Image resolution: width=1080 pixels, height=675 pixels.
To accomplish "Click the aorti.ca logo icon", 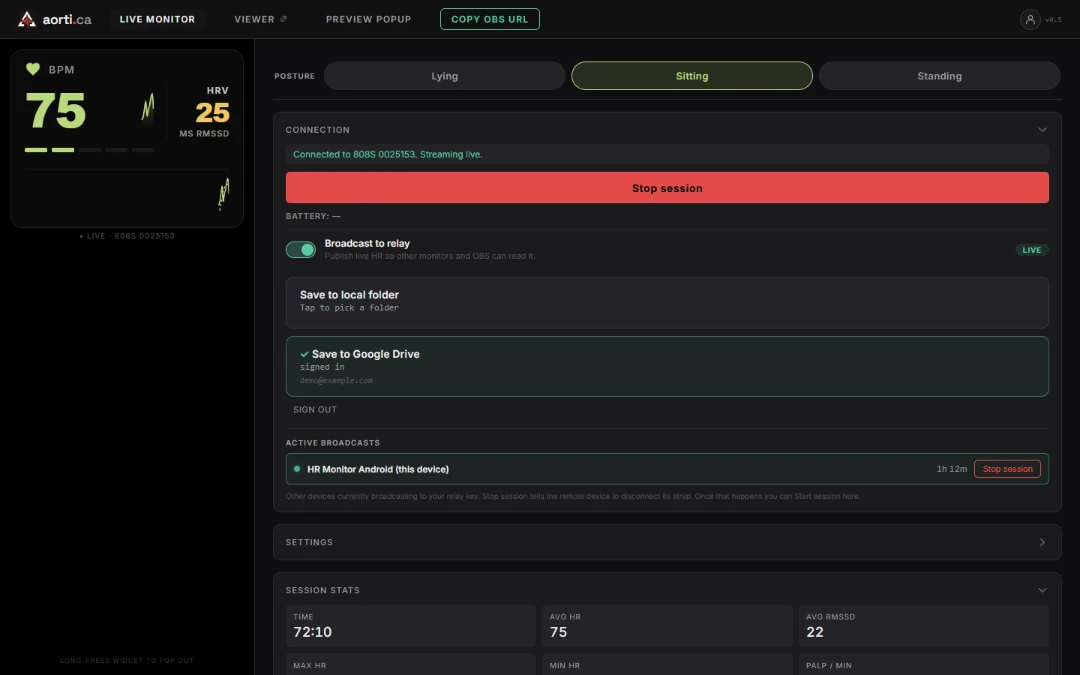I will pos(27,19).
